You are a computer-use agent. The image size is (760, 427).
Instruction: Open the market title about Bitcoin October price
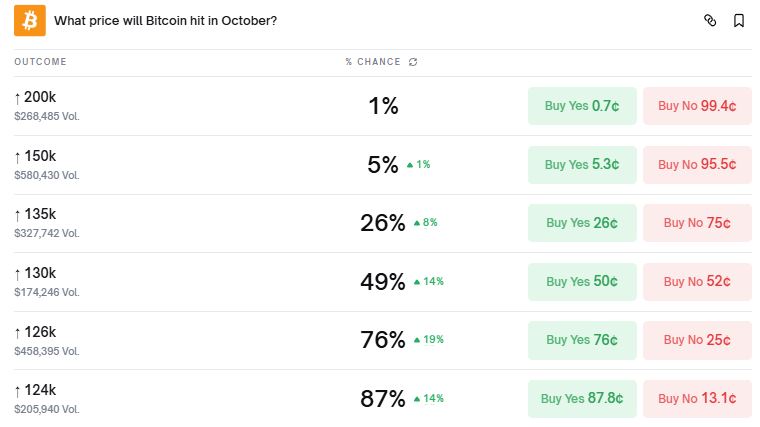[166, 21]
